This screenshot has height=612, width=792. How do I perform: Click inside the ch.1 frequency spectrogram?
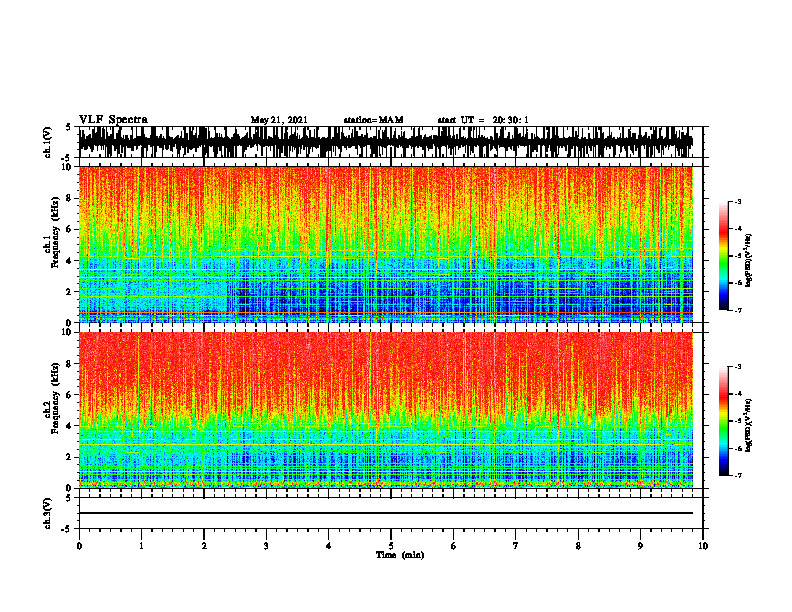[x=385, y=244]
